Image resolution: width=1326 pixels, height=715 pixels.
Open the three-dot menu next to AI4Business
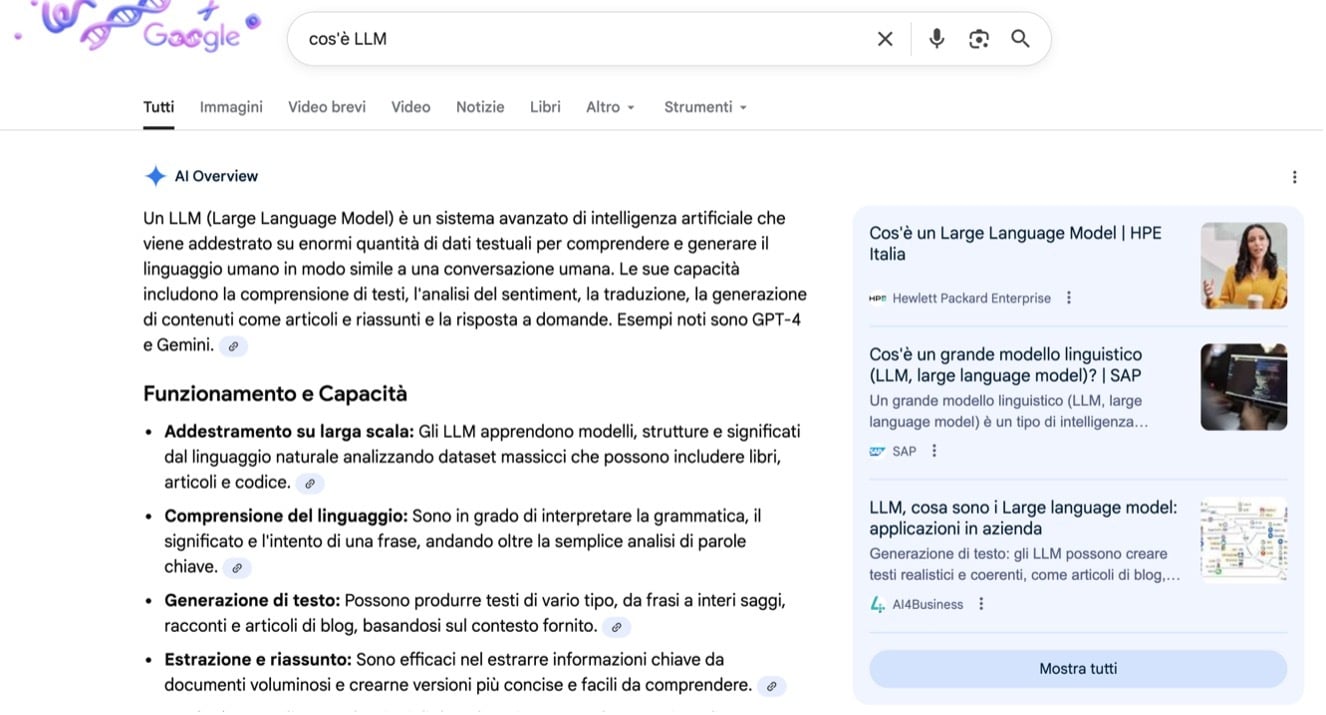tap(981, 603)
